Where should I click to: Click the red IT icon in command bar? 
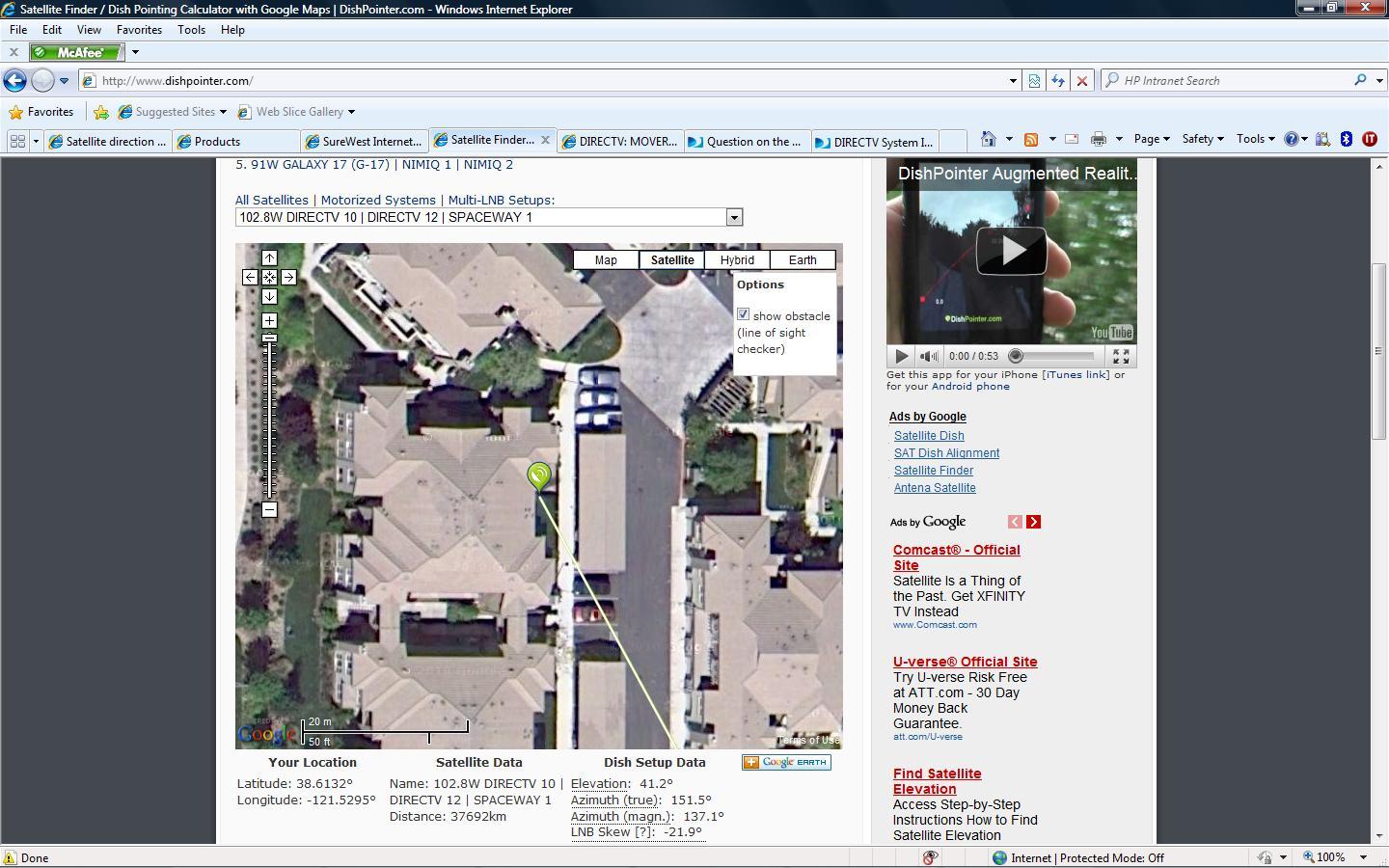[1370, 139]
